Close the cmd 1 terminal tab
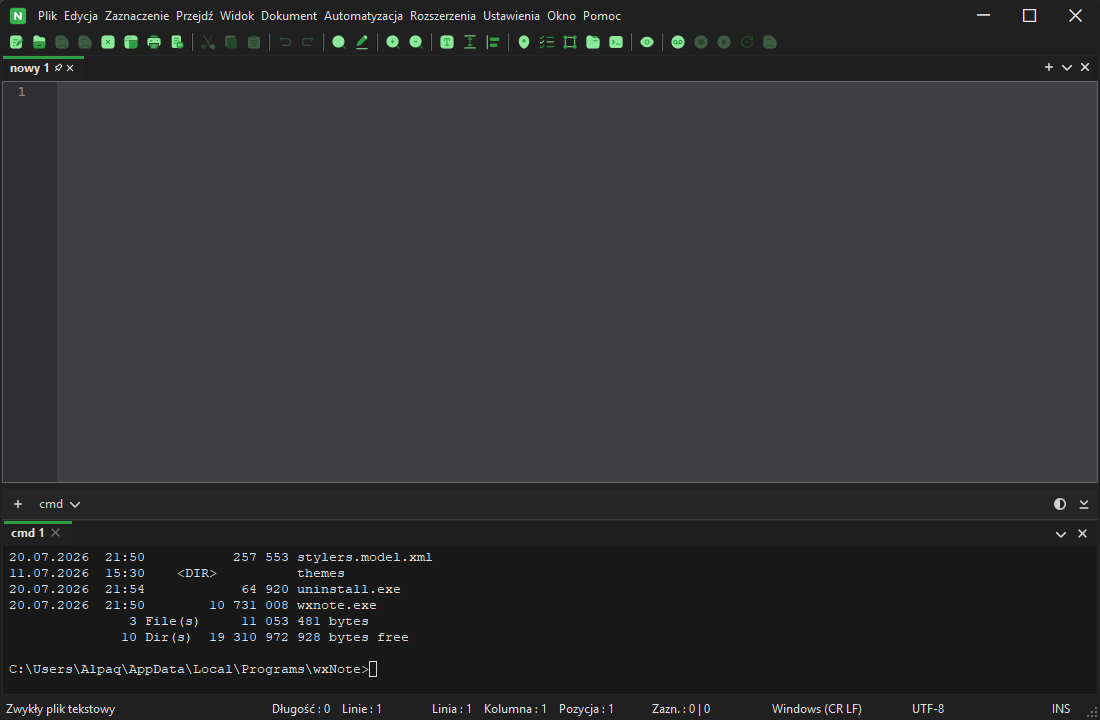1100x720 pixels. 55,533
